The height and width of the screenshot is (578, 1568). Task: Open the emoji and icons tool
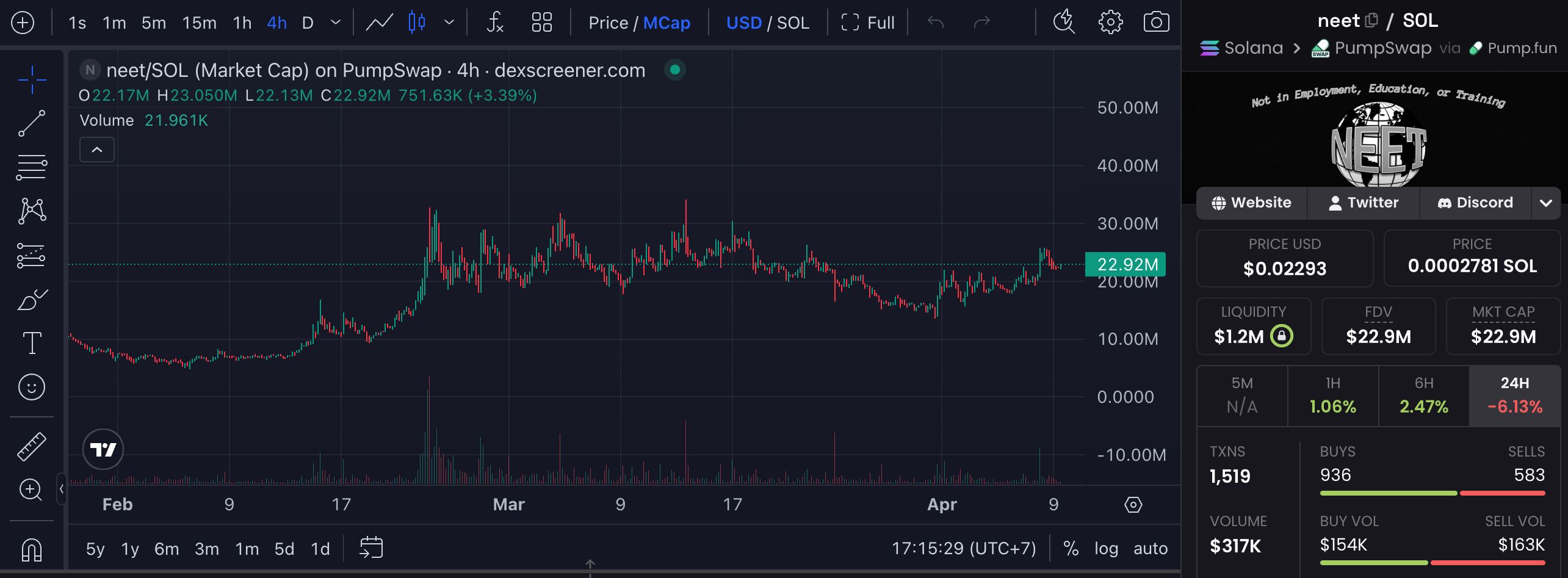(x=32, y=387)
